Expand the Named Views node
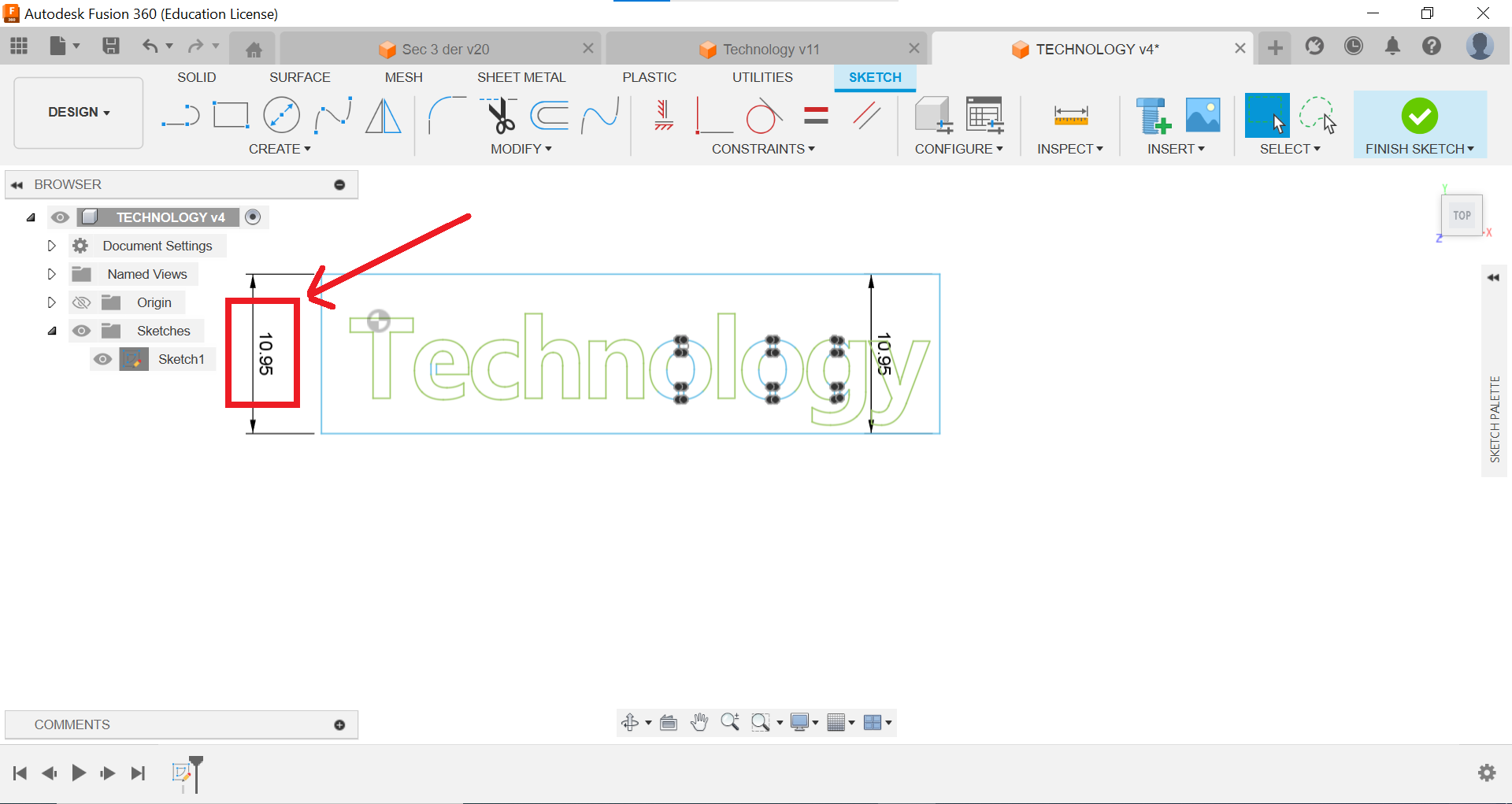 (51, 274)
